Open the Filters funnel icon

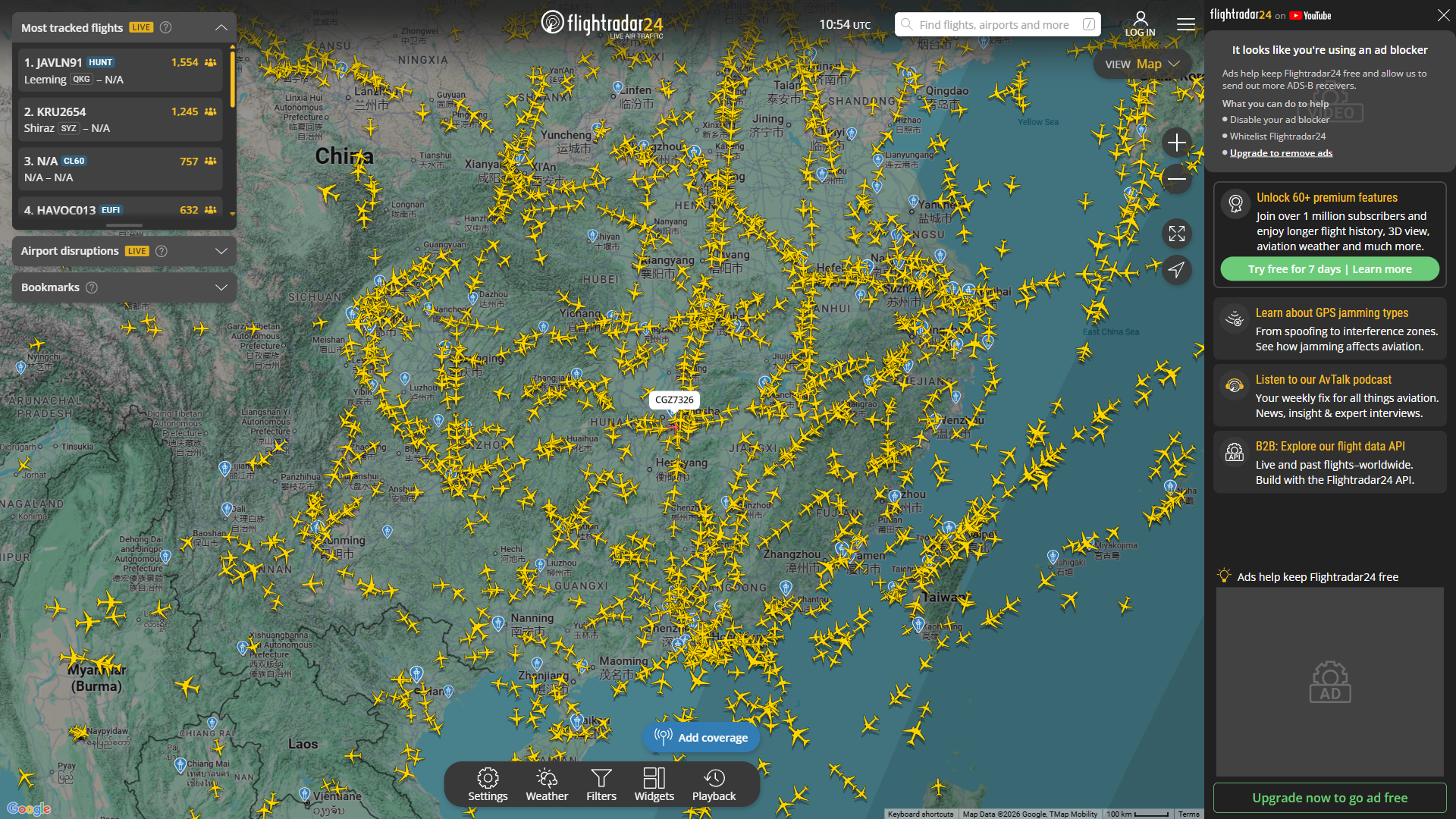pos(601,785)
